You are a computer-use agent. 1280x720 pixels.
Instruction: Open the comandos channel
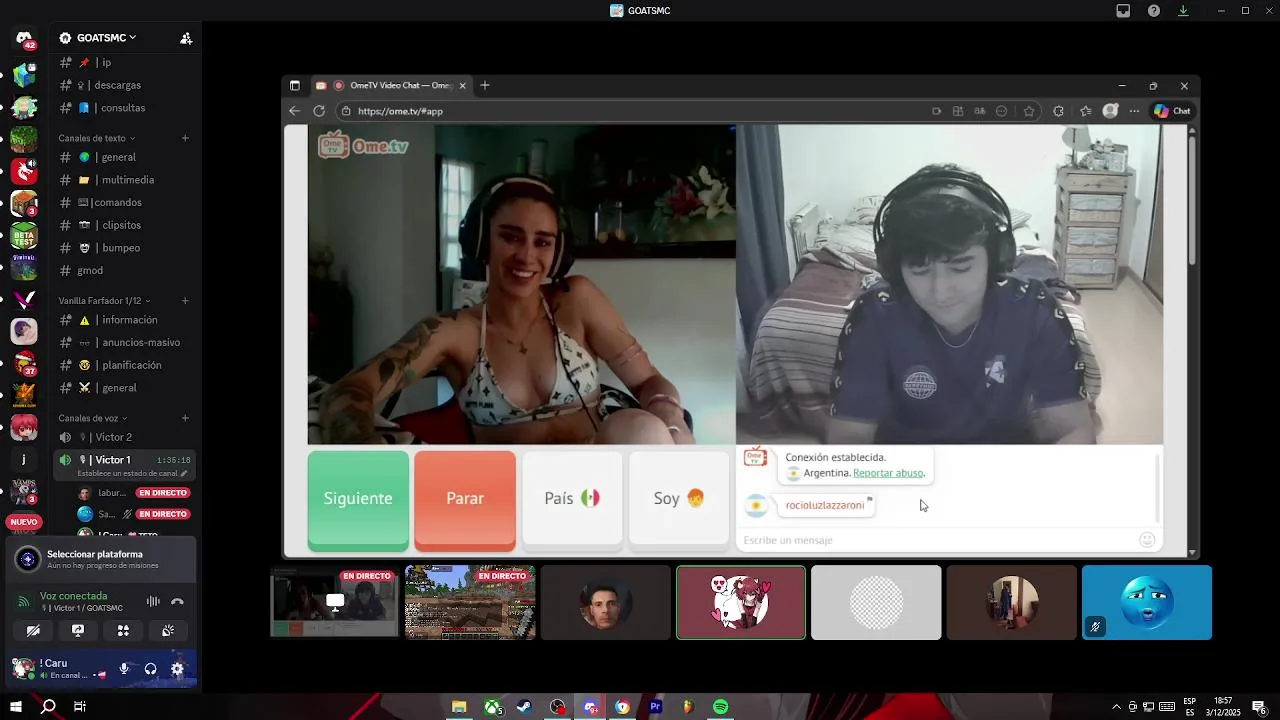pos(124,202)
